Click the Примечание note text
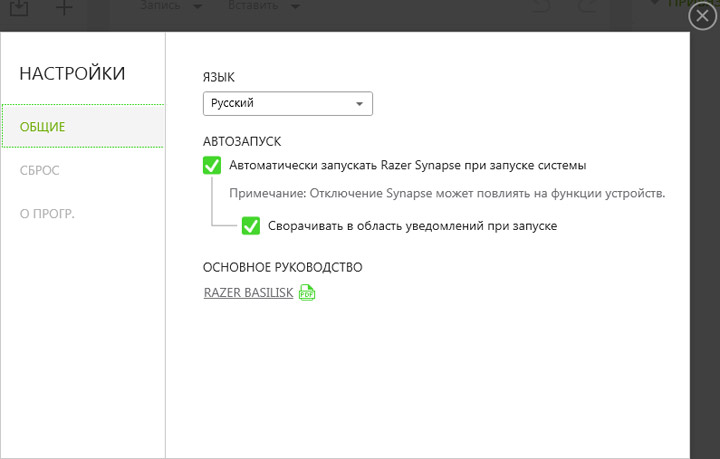This screenshot has height=459, width=720. point(447,193)
